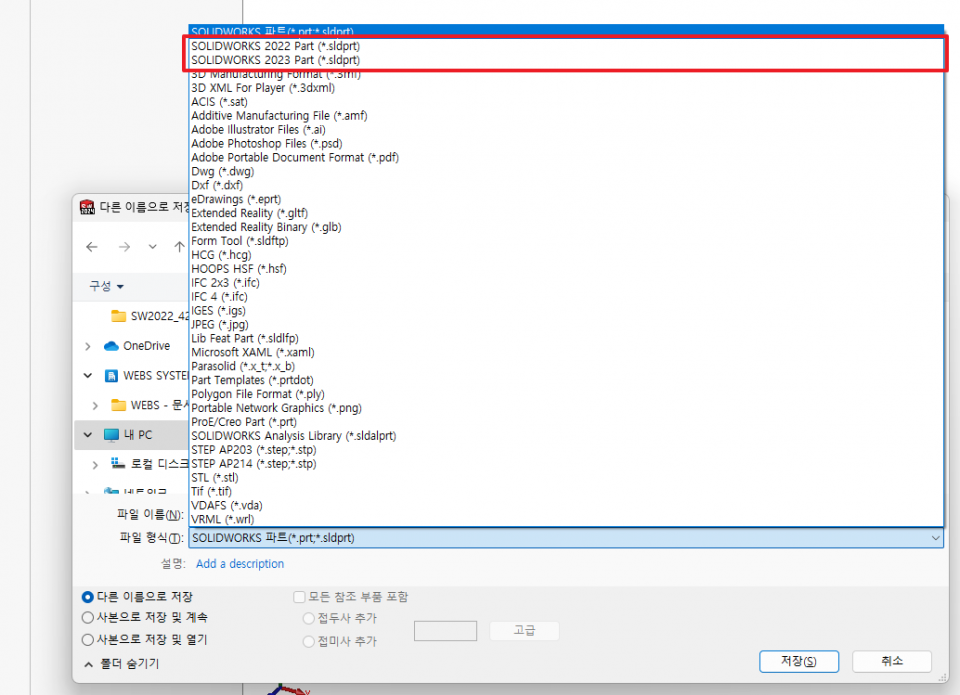Collapse the WEBS SYSTEM tree node
This screenshot has width=960, height=695.
pyautogui.click(x=88, y=375)
